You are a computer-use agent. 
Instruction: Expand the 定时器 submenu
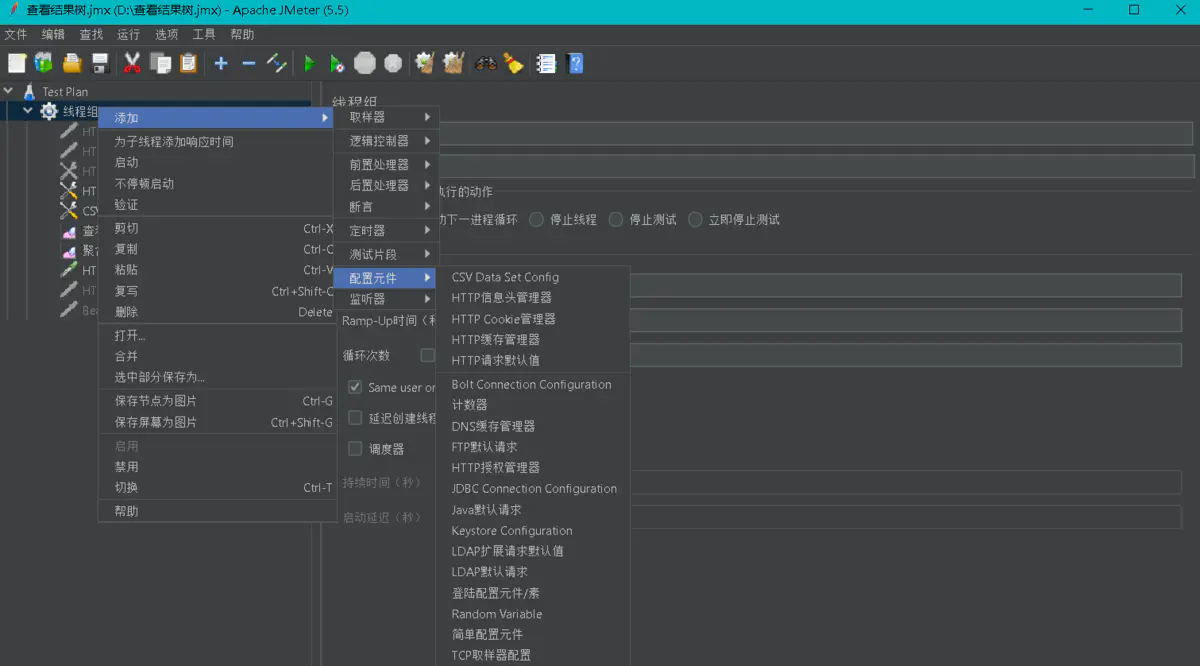pyautogui.click(x=386, y=230)
